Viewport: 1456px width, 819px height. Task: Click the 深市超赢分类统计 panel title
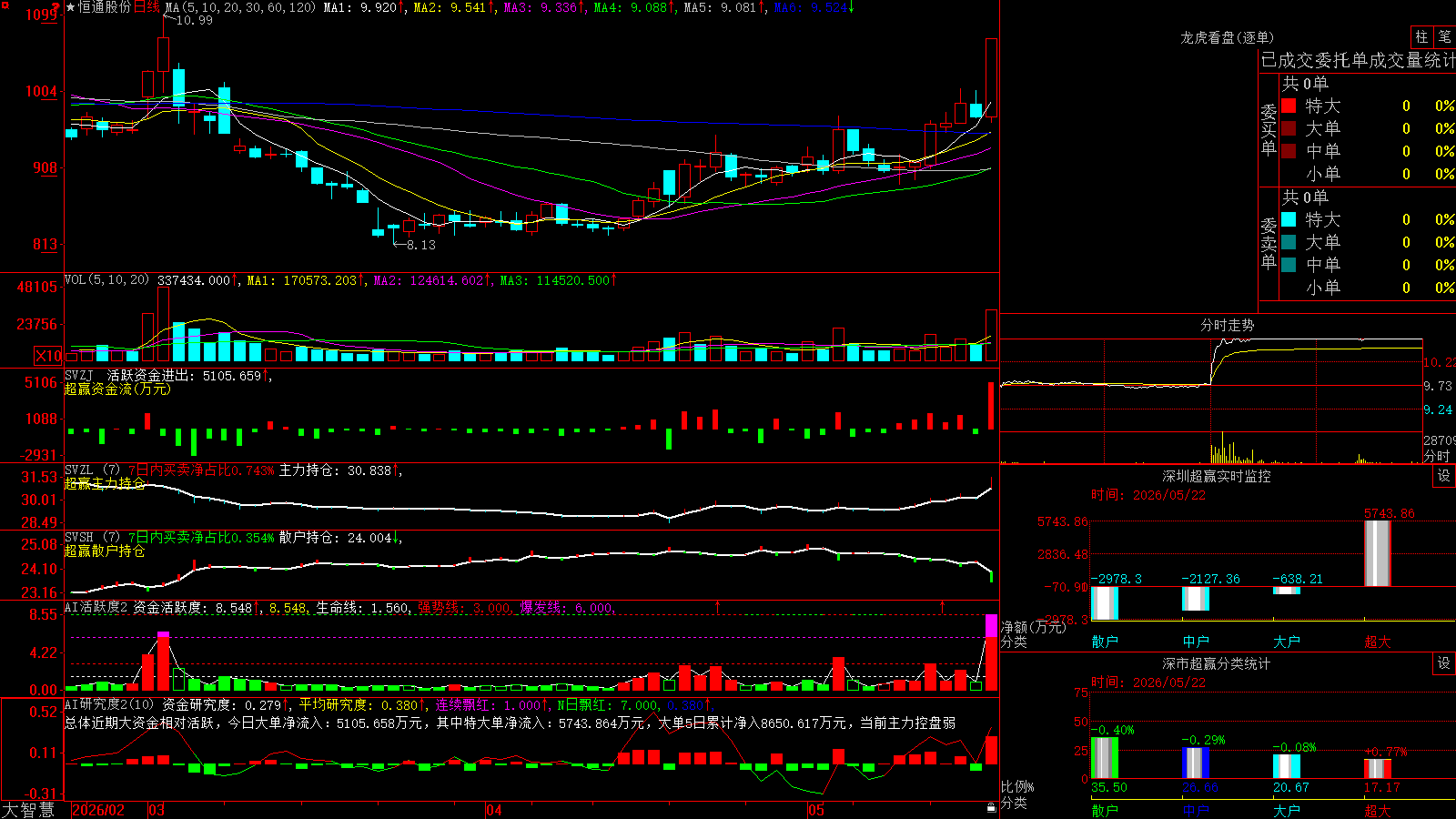coord(1217,663)
